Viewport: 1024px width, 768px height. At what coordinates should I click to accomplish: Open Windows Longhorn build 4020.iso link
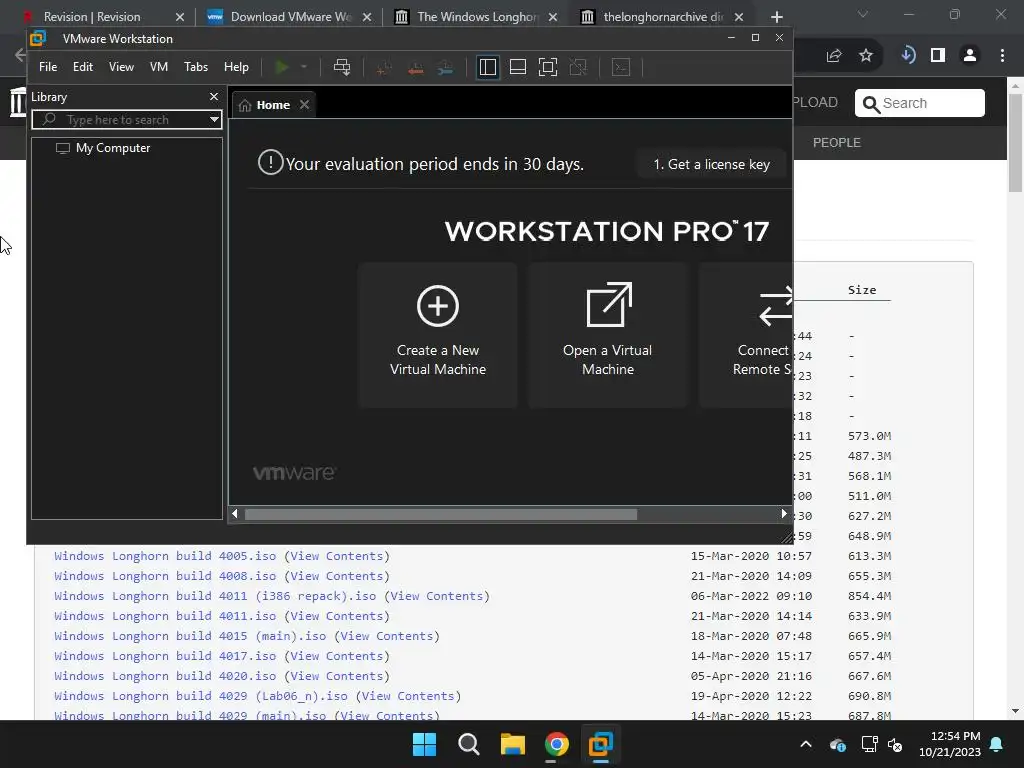[x=165, y=677]
